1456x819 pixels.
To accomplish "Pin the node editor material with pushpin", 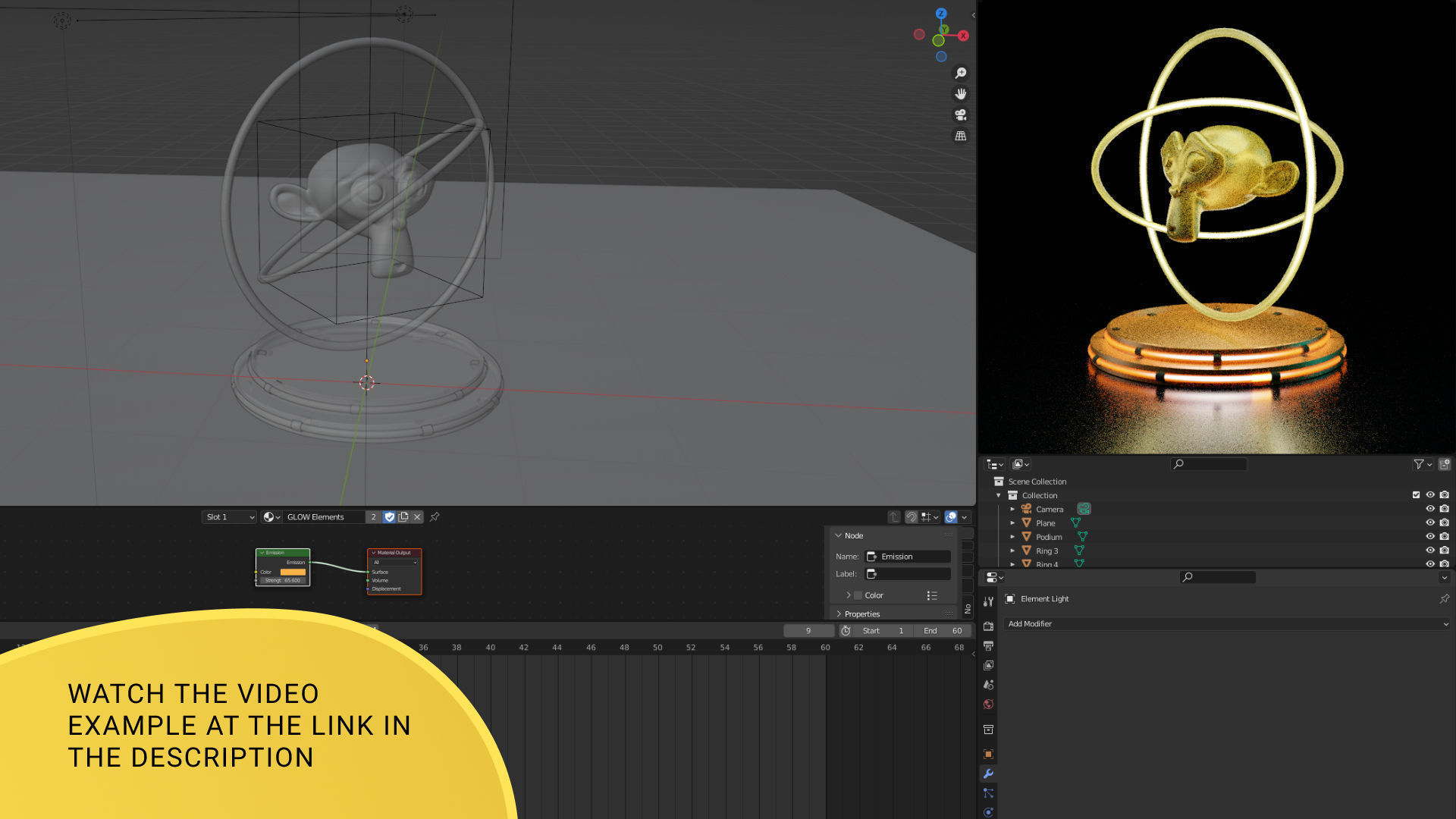I will [x=435, y=517].
